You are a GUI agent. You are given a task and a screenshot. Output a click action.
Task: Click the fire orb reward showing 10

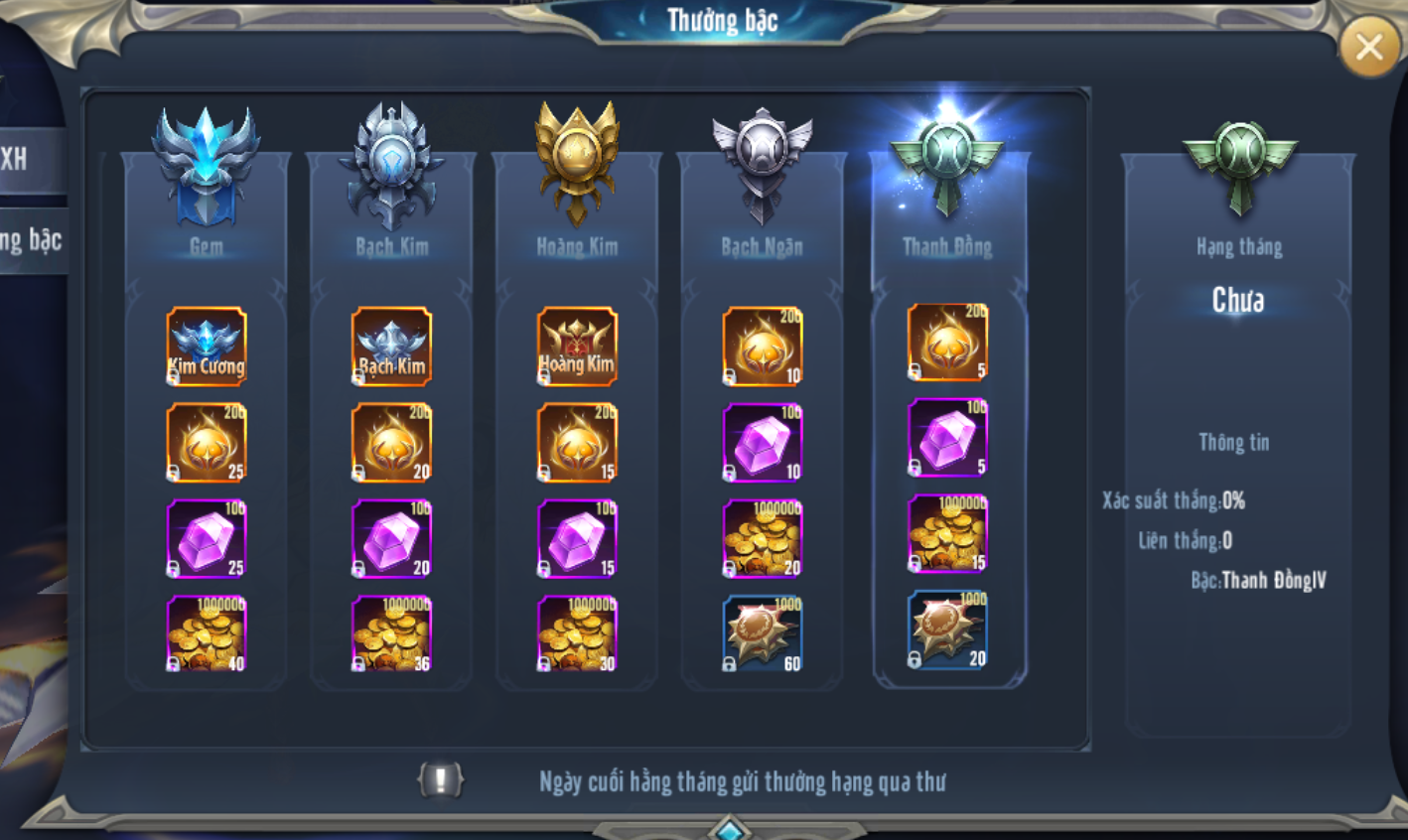tap(763, 346)
